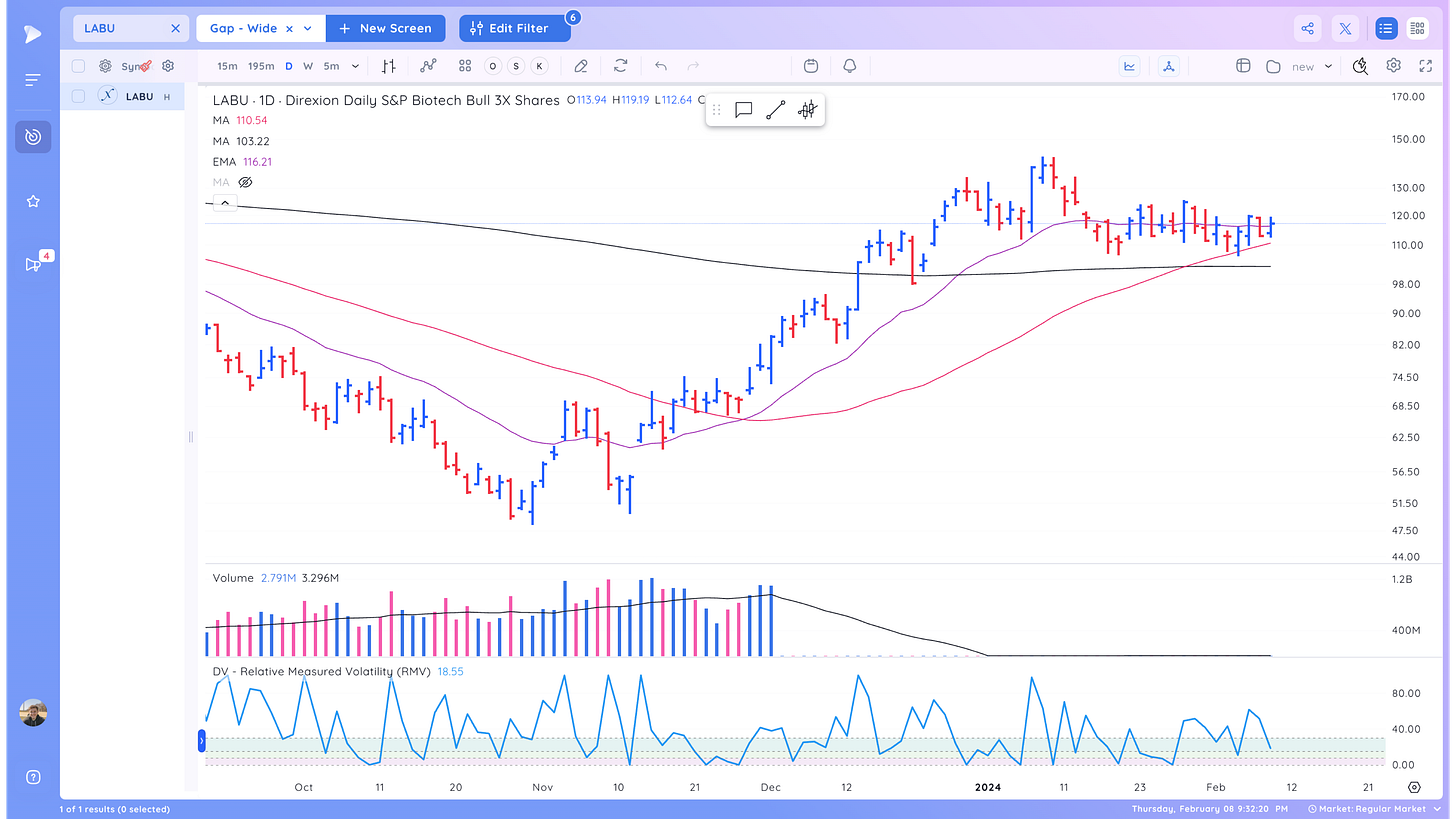Close the Gap - Wide screen tab

(289, 28)
